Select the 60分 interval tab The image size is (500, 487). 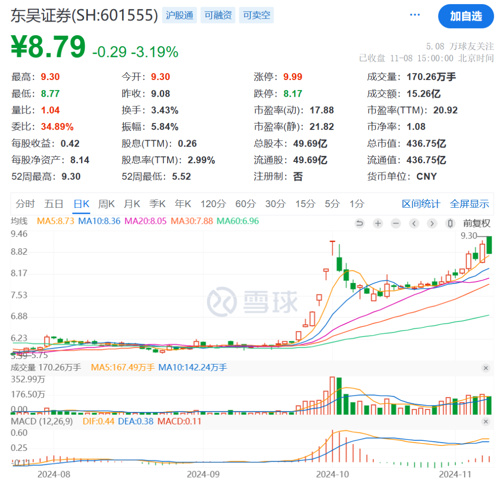pyautogui.click(x=245, y=204)
